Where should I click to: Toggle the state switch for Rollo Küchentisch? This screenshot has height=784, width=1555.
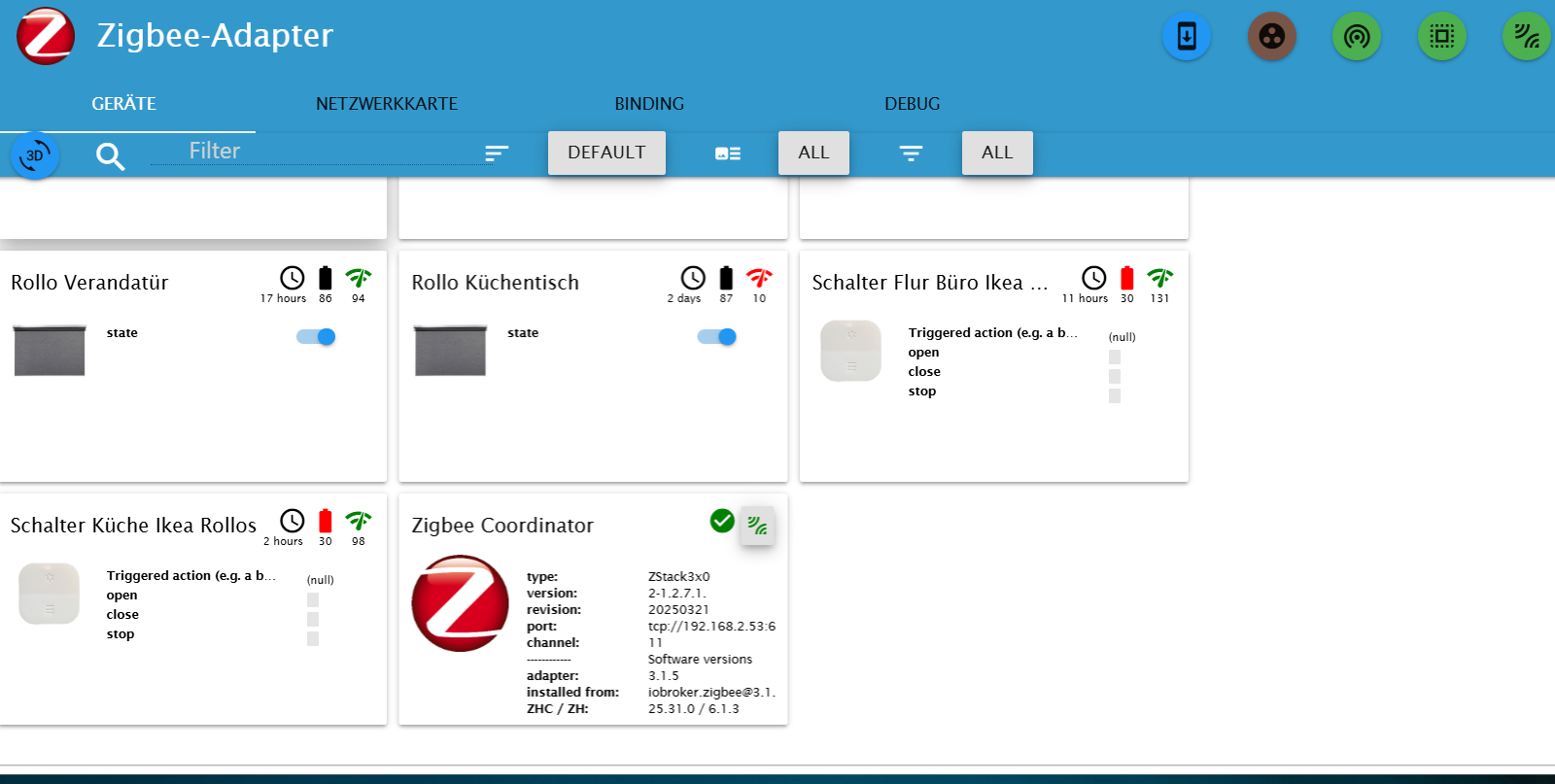tap(716, 337)
